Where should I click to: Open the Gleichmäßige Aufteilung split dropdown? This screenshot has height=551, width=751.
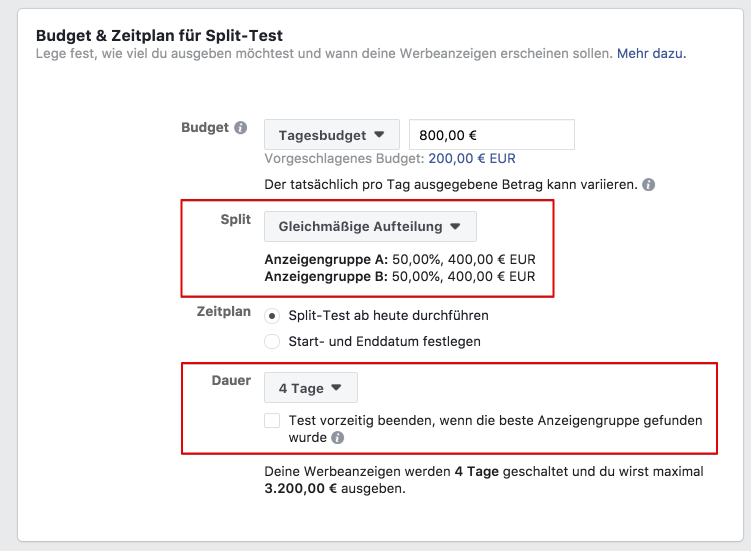[370, 227]
